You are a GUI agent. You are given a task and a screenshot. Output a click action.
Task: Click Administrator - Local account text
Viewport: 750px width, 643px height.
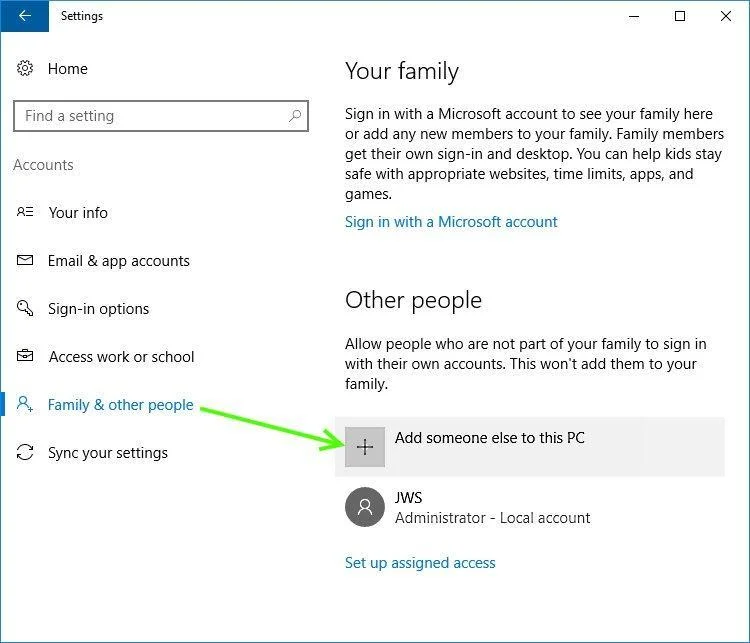(x=493, y=518)
